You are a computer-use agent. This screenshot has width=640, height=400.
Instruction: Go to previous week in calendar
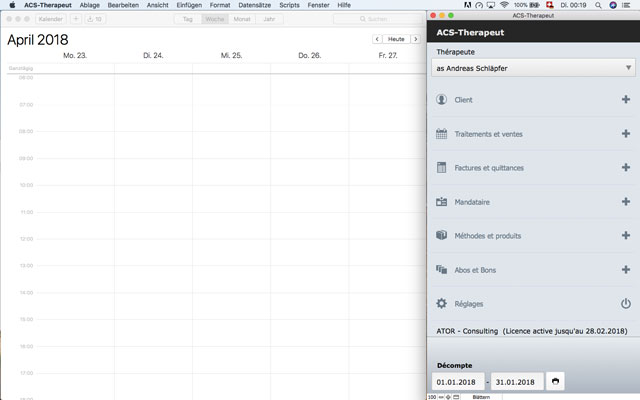click(377, 39)
